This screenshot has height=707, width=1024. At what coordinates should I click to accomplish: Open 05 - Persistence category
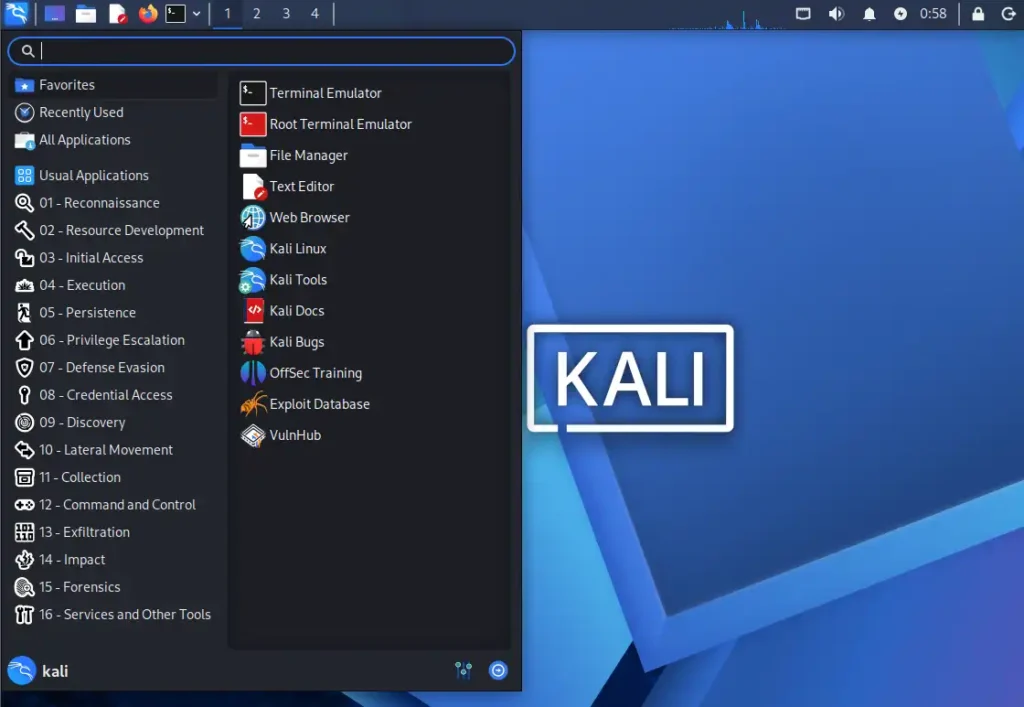[x=114, y=312]
